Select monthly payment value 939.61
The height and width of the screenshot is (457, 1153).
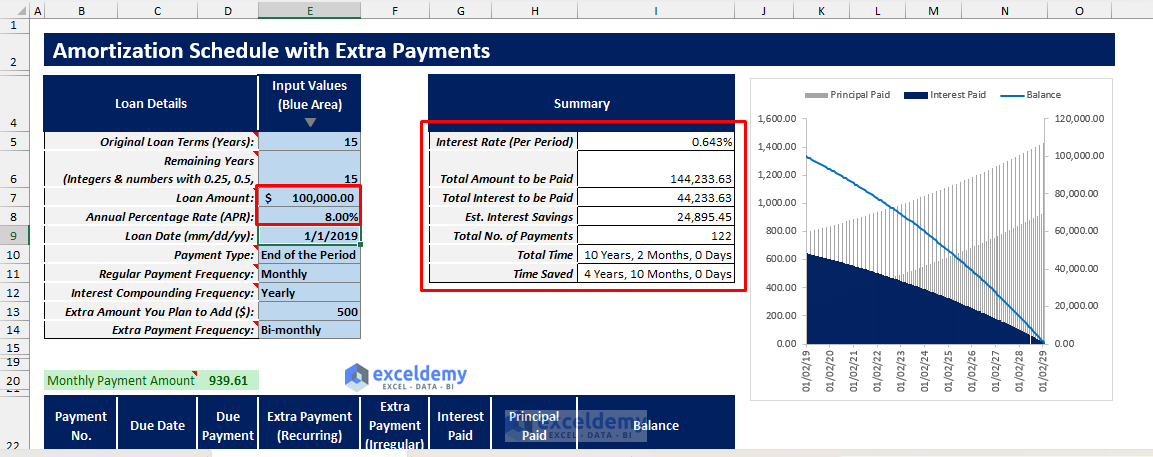click(x=229, y=380)
